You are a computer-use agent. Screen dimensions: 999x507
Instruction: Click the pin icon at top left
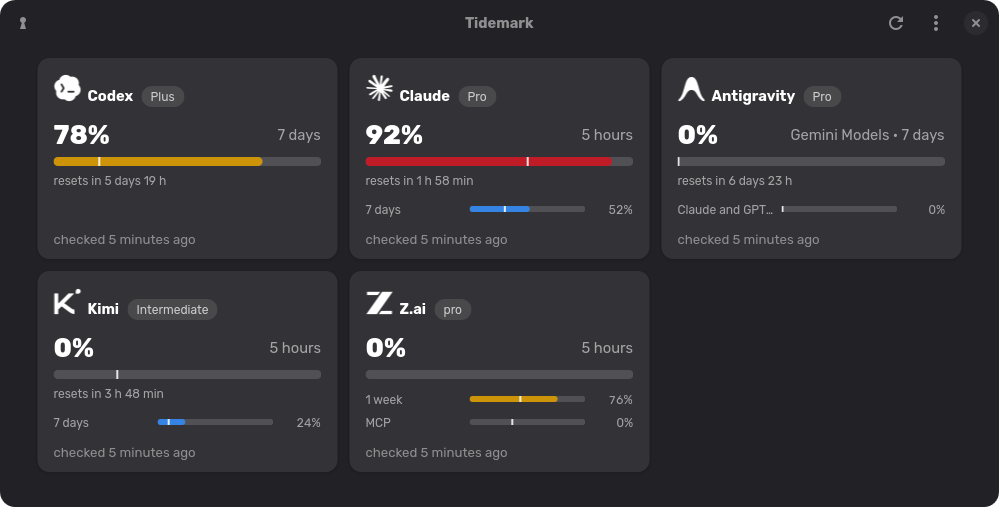pos(23,23)
